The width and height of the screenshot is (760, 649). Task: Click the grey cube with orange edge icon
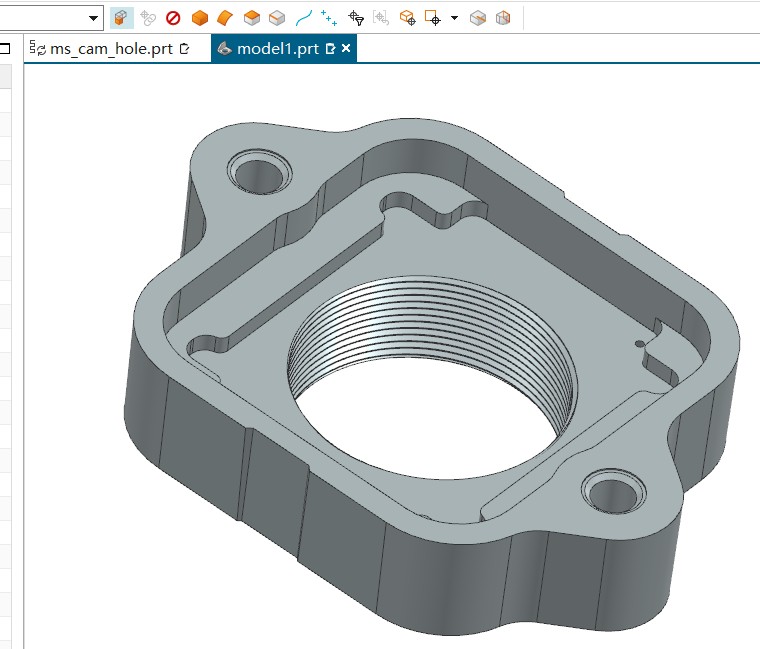click(x=478, y=18)
